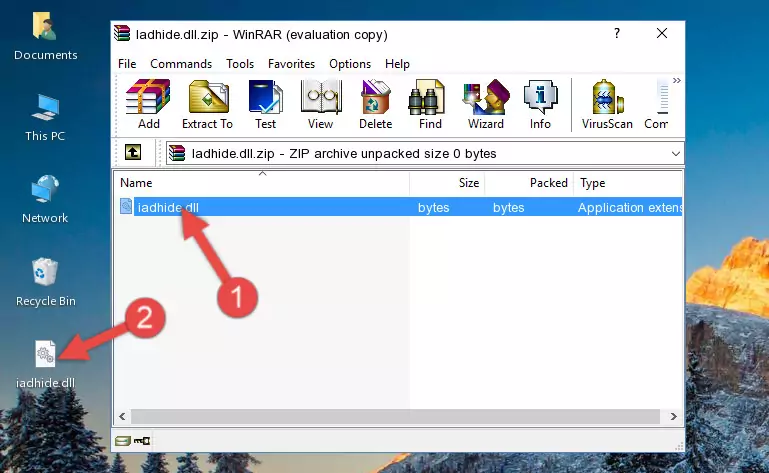Viewport: 769px width, 473px height.
Task: Click Application extension type cell
Action: (x=630, y=208)
